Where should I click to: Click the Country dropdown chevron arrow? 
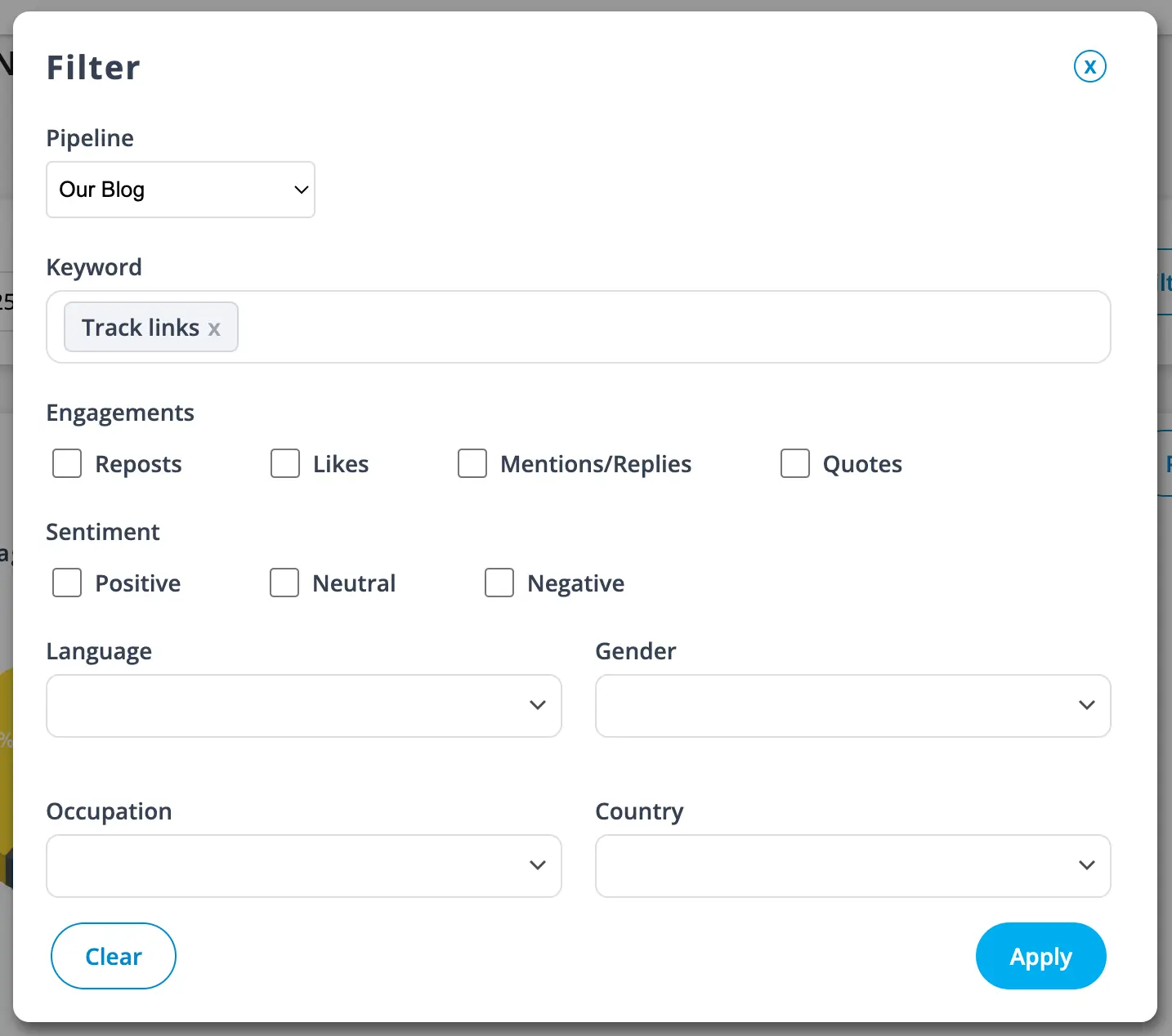tap(1086, 865)
